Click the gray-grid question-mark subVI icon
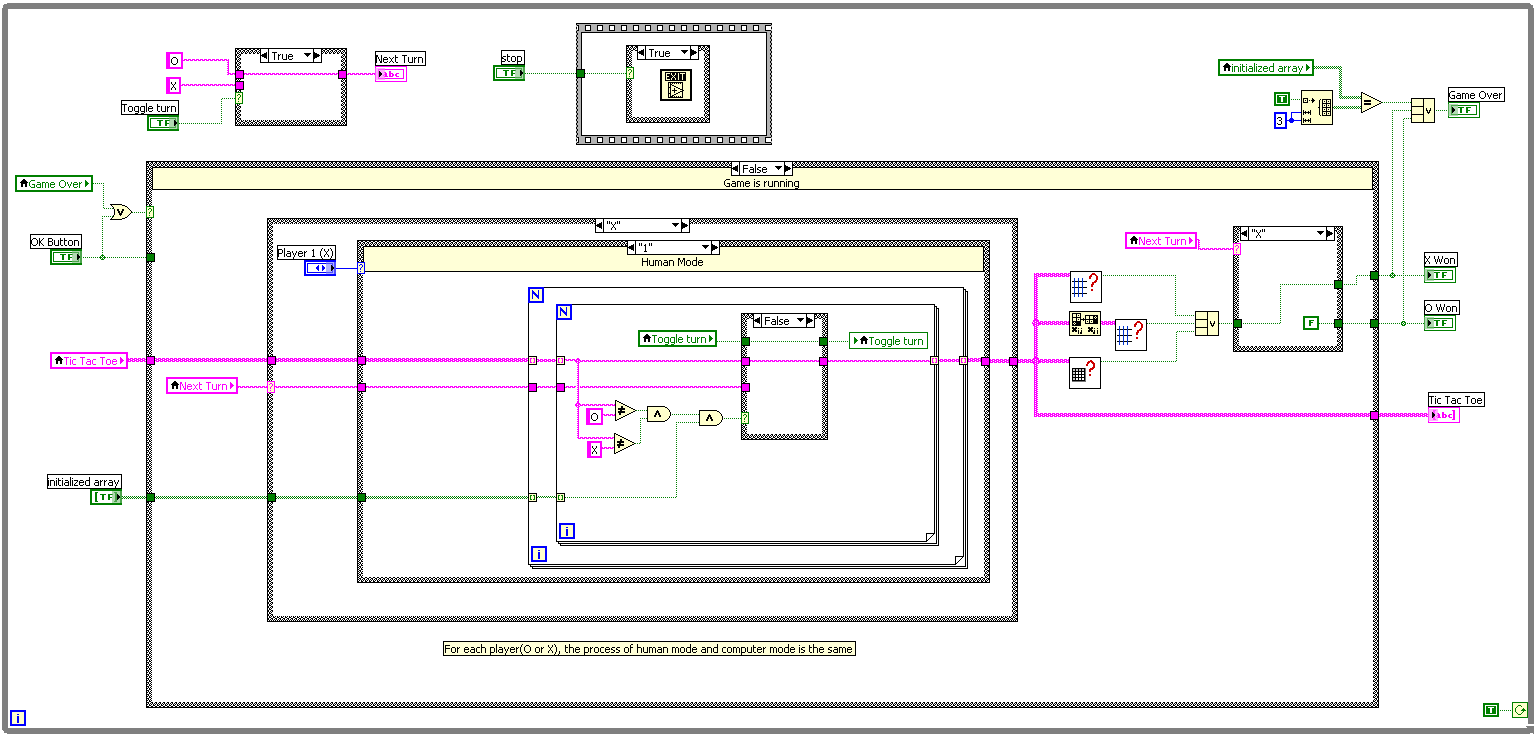1536x736 pixels. [x=1085, y=372]
